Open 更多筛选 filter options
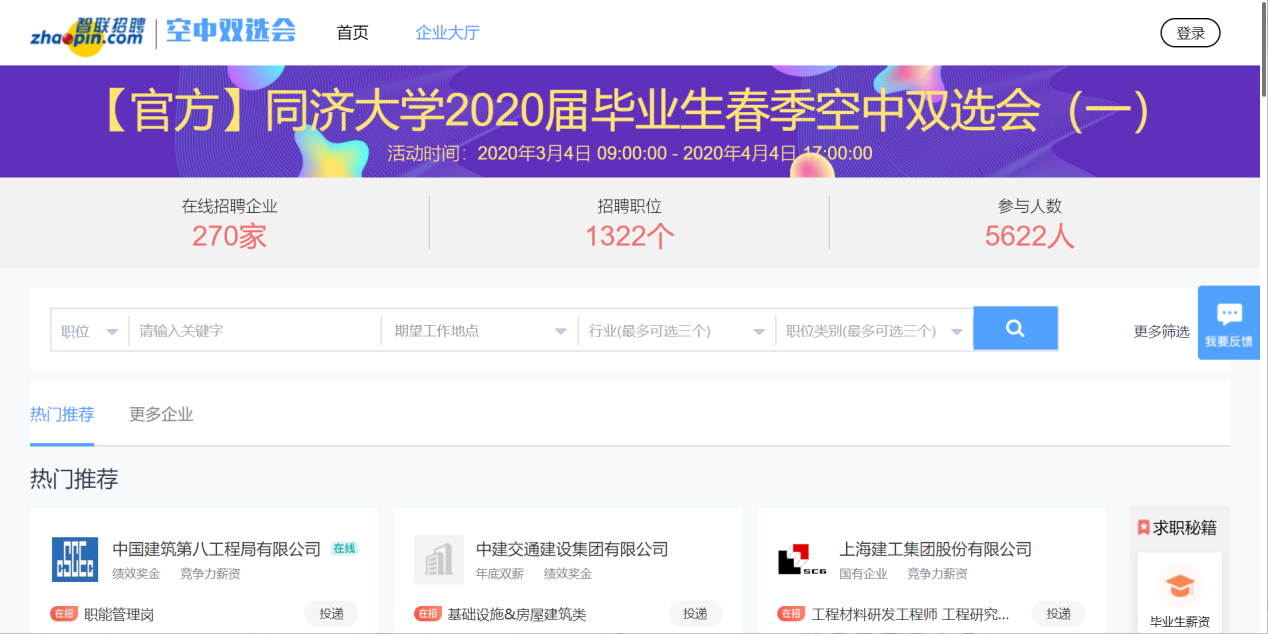This screenshot has width=1268, height=634. pyautogui.click(x=1161, y=331)
